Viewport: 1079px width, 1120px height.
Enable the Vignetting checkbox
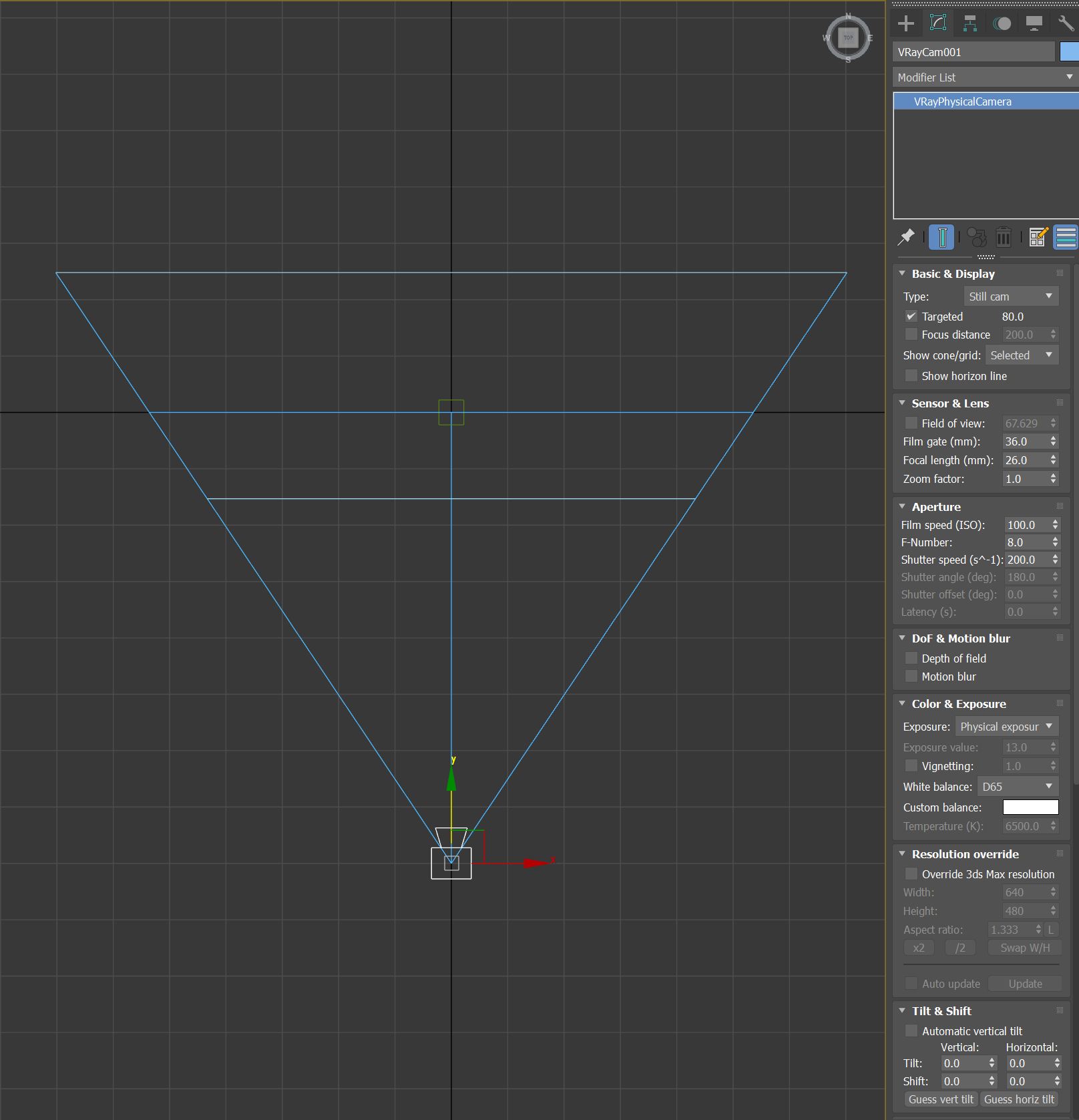(911, 766)
